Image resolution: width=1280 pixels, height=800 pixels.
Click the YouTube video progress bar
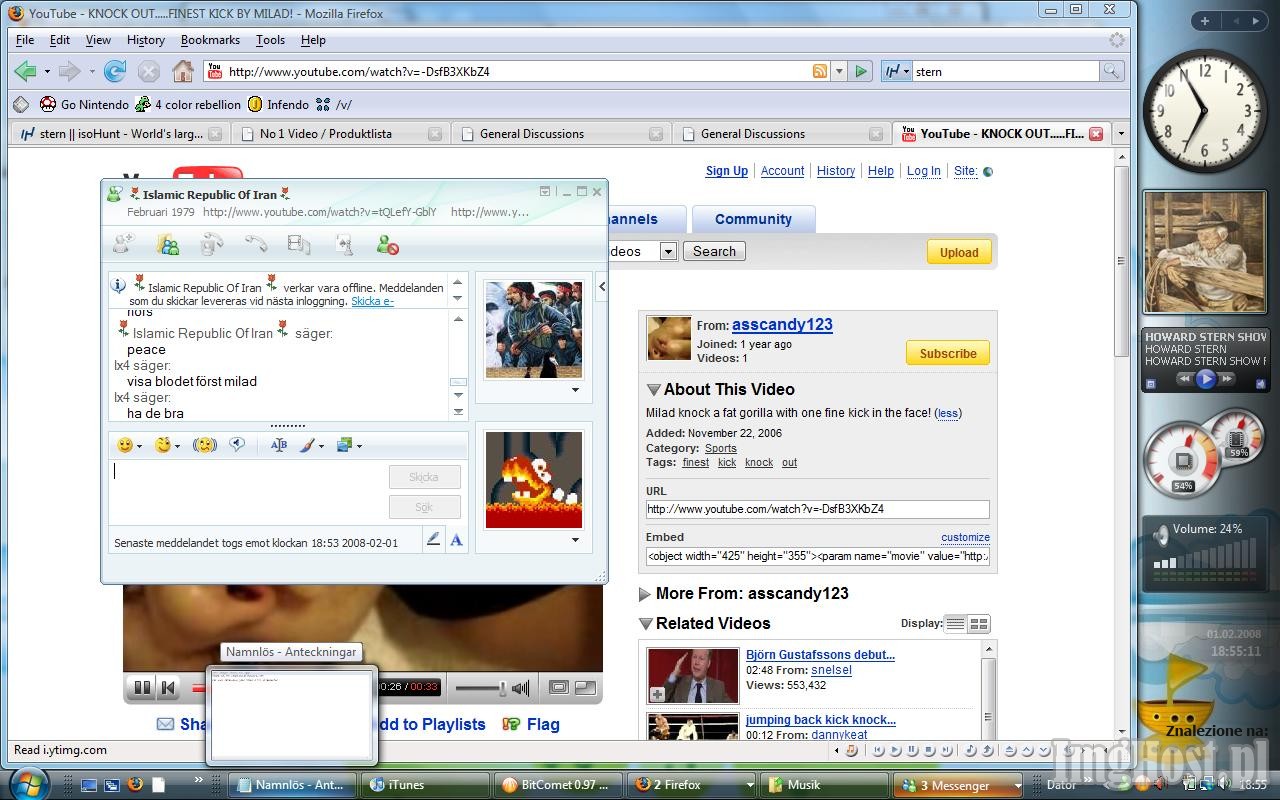(x=199, y=687)
